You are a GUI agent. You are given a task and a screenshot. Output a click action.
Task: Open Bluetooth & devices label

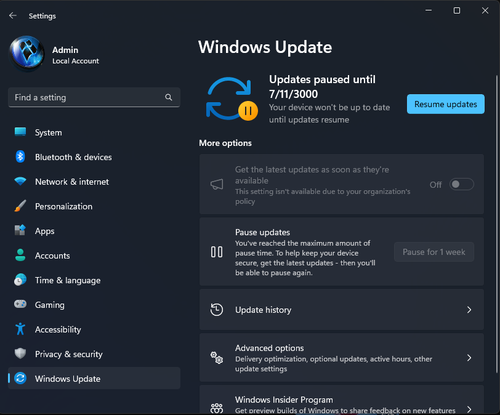[73, 157]
